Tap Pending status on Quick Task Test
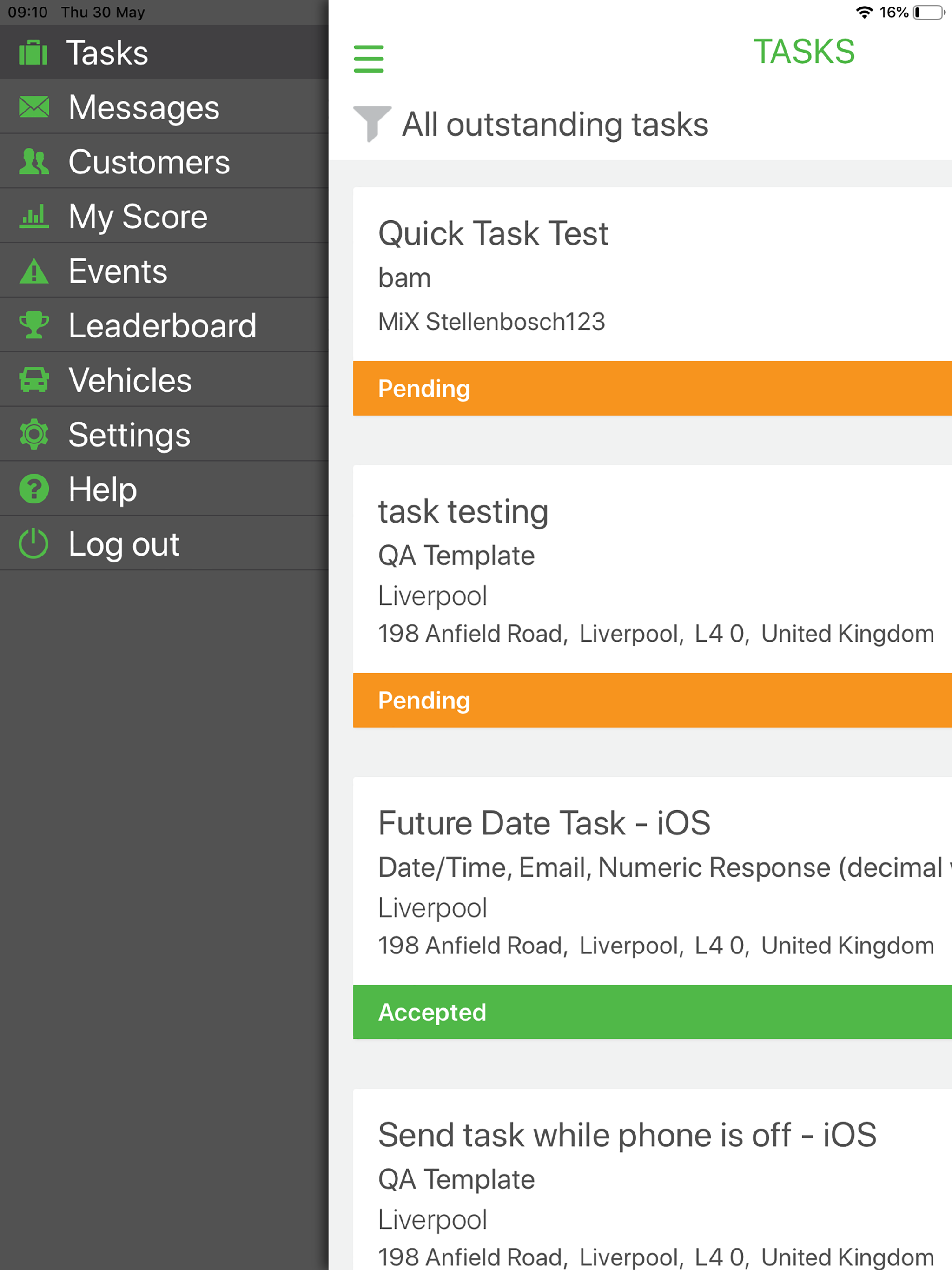 pos(652,388)
